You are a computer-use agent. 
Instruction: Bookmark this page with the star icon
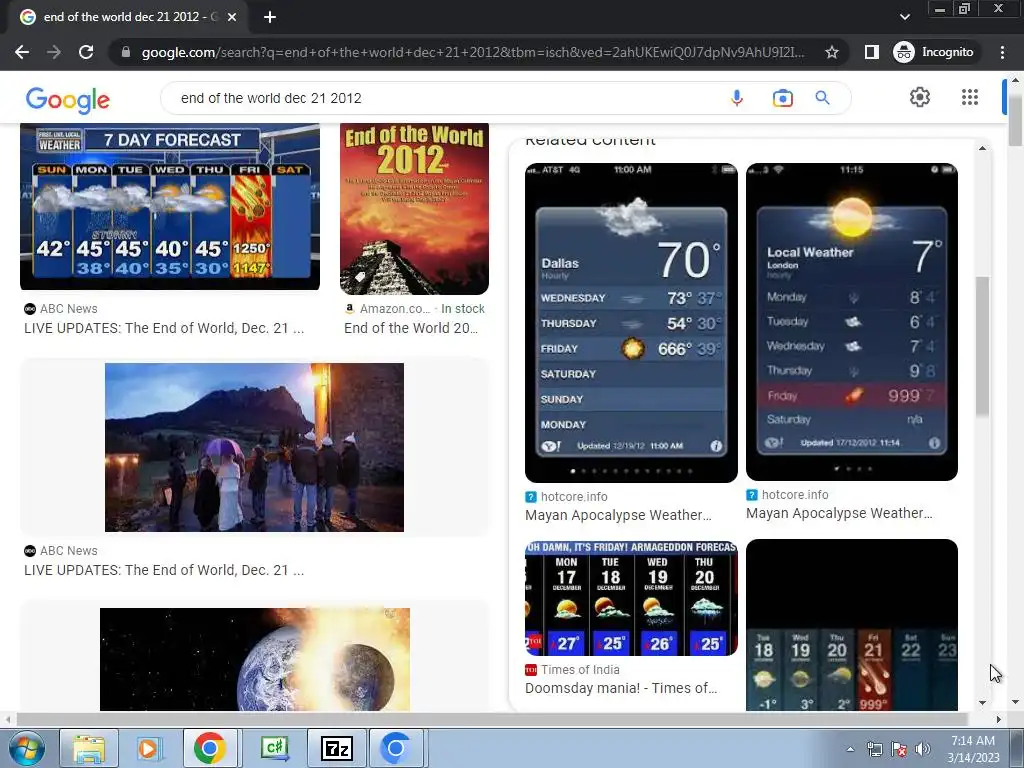click(x=831, y=52)
